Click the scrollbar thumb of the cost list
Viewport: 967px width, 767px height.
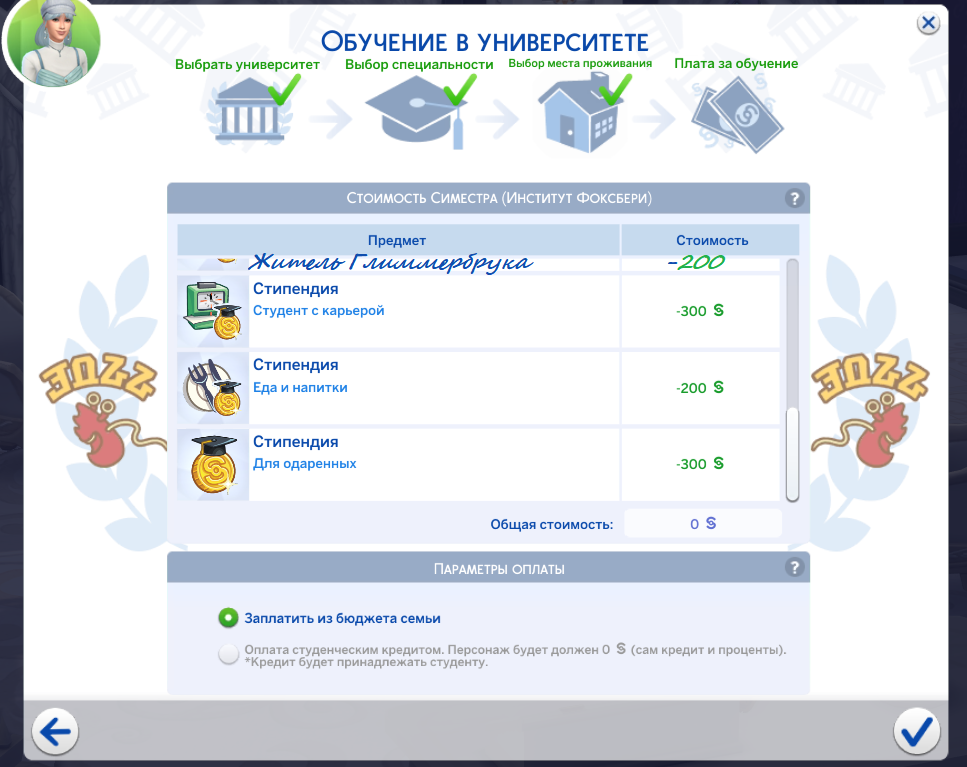pos(792,454)
